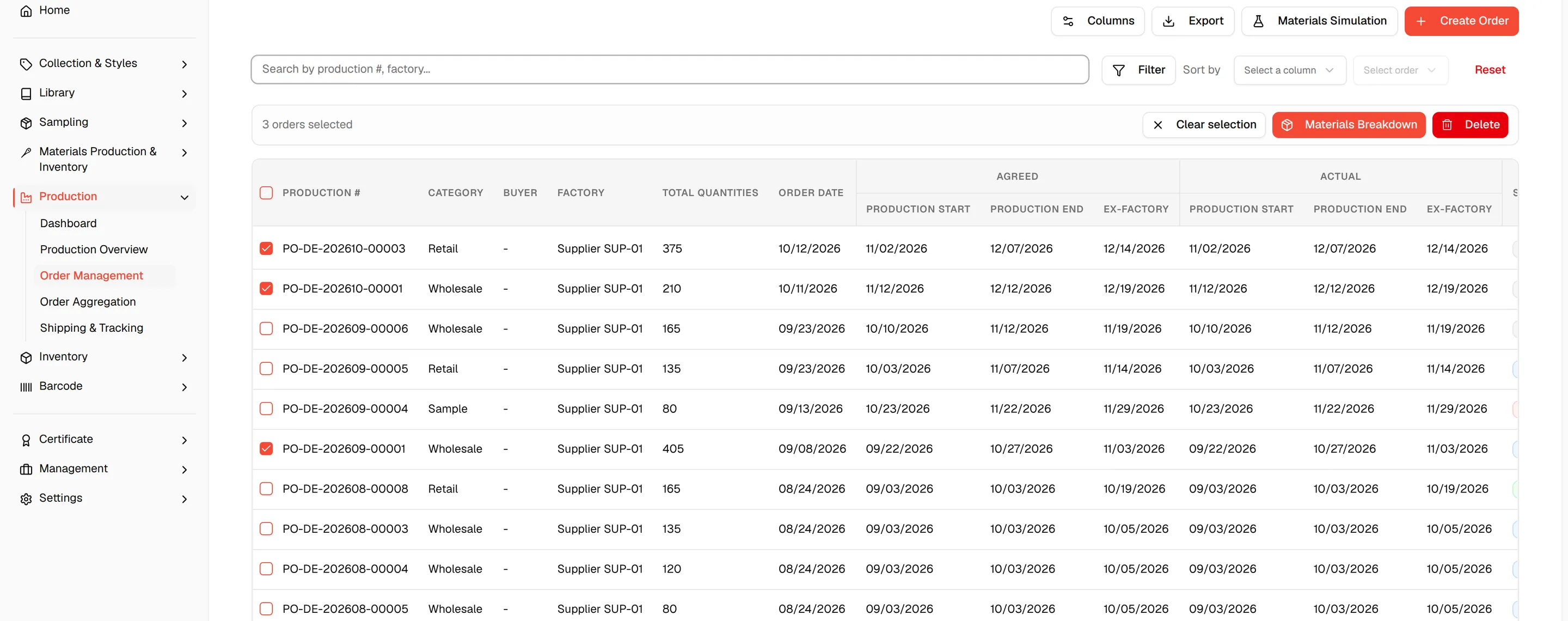Image resolution: width=1568 pixels, height=621 pixels.
Task: Click the Filter funnel icon
Action: 1118,70
